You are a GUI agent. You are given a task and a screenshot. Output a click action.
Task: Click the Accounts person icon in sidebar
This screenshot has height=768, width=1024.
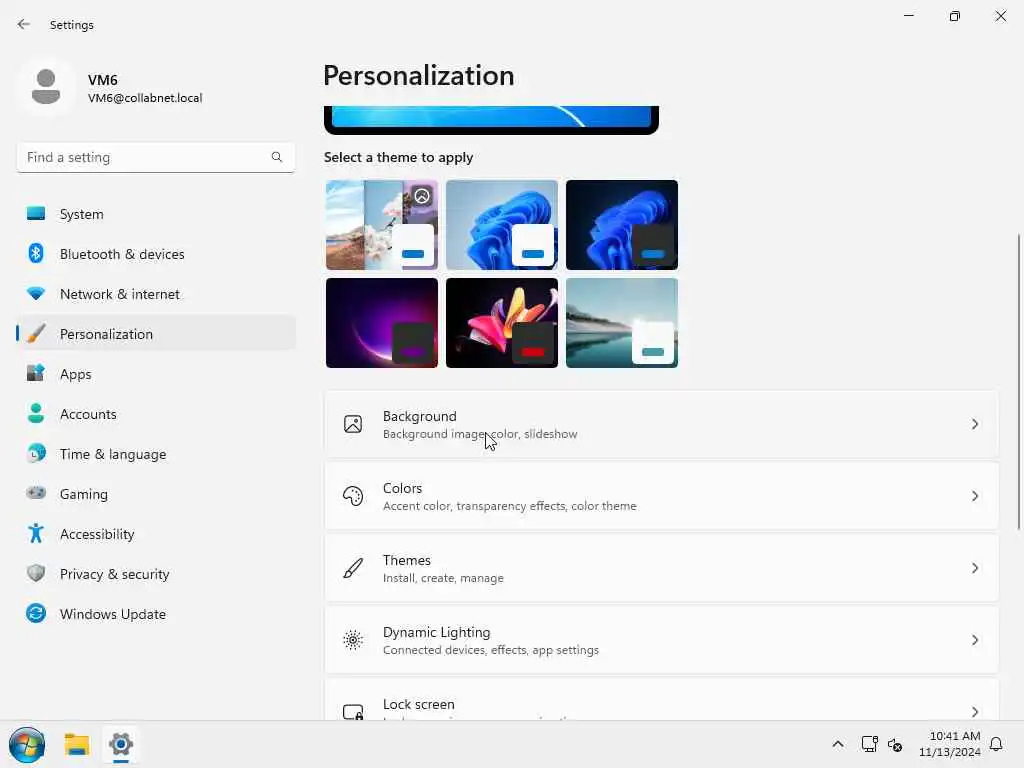click(36, 414)
